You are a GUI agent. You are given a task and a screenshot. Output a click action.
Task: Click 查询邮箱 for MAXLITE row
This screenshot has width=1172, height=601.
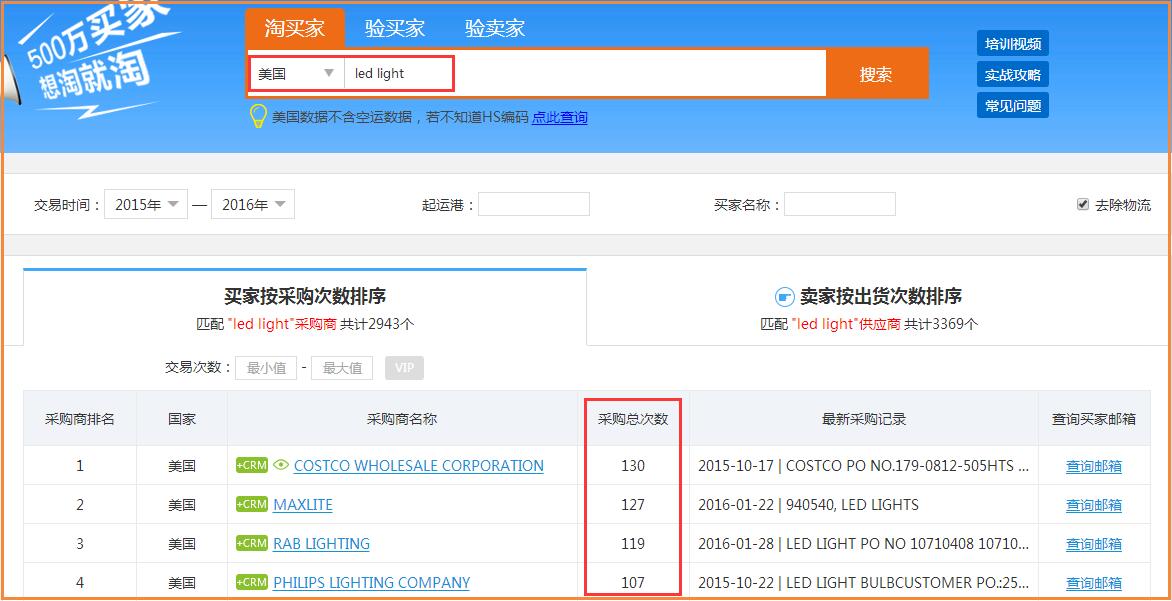click(1094, 505)
